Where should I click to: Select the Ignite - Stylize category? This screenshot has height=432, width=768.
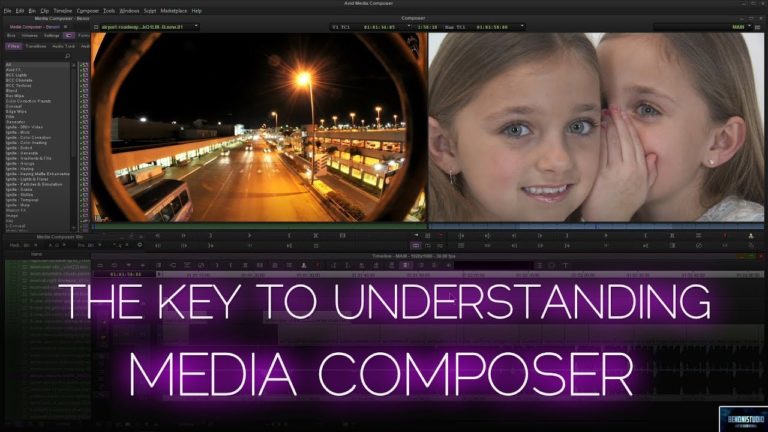[x=37, y=195]
